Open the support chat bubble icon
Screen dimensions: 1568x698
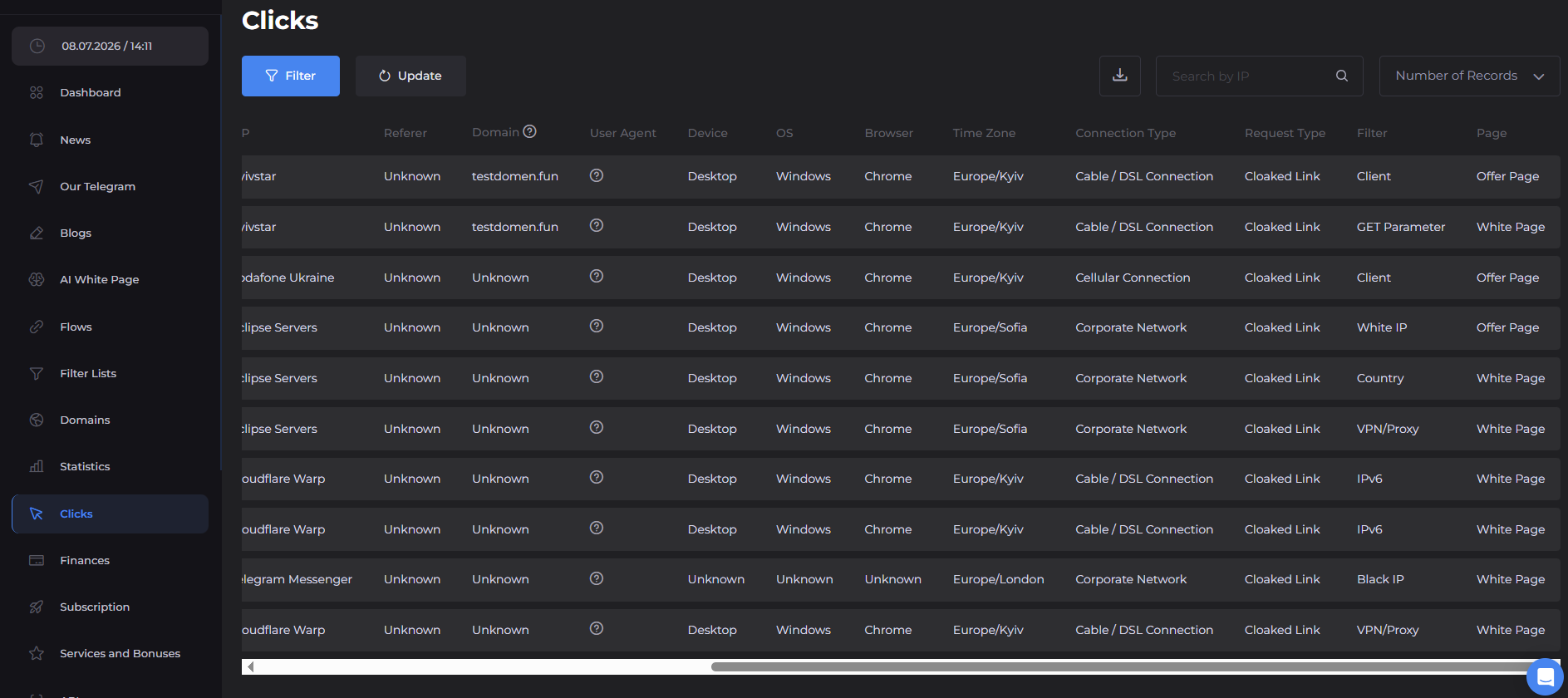click(x=1546, y=676)
